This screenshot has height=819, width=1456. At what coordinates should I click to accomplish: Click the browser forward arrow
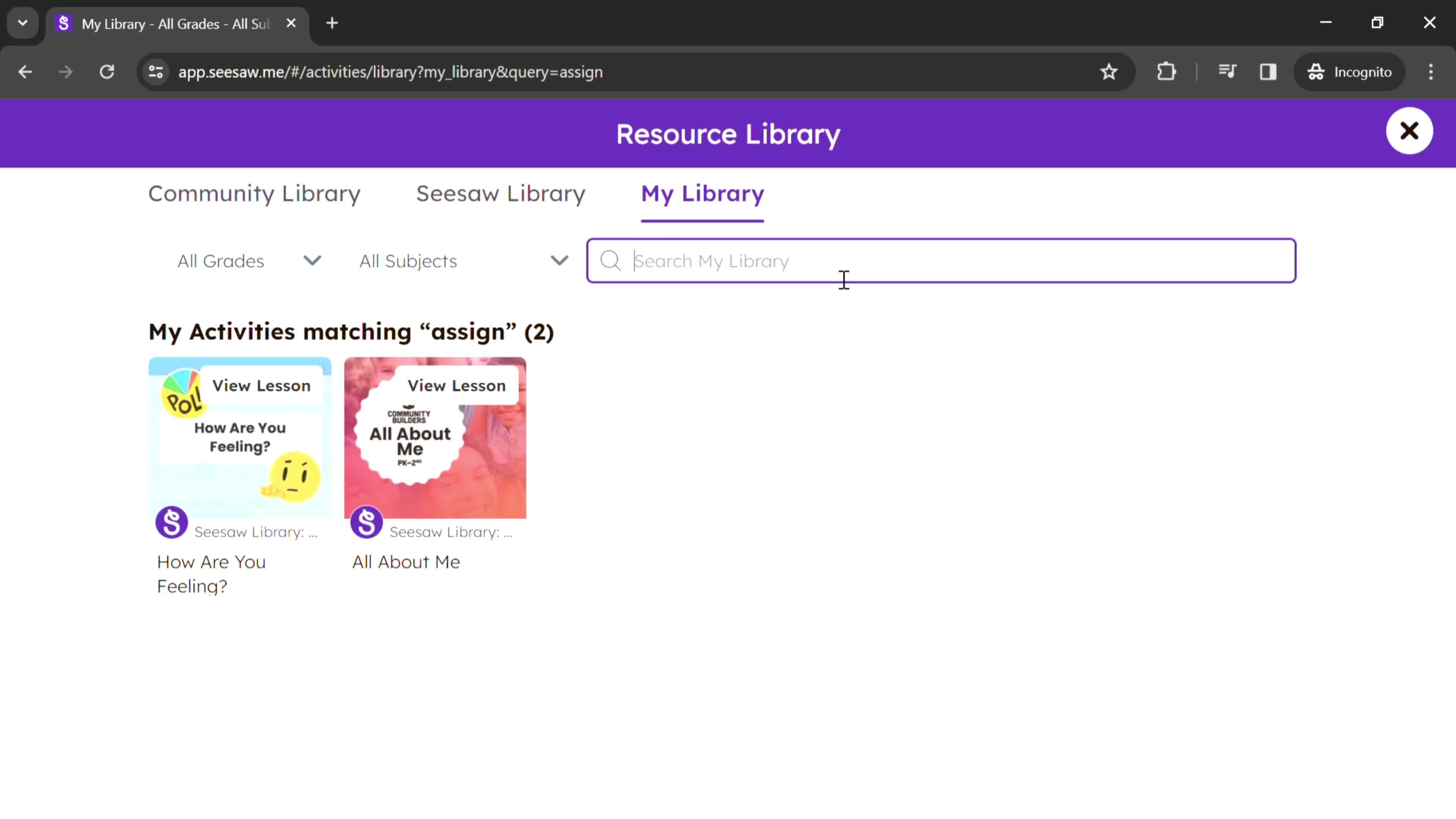66,72
